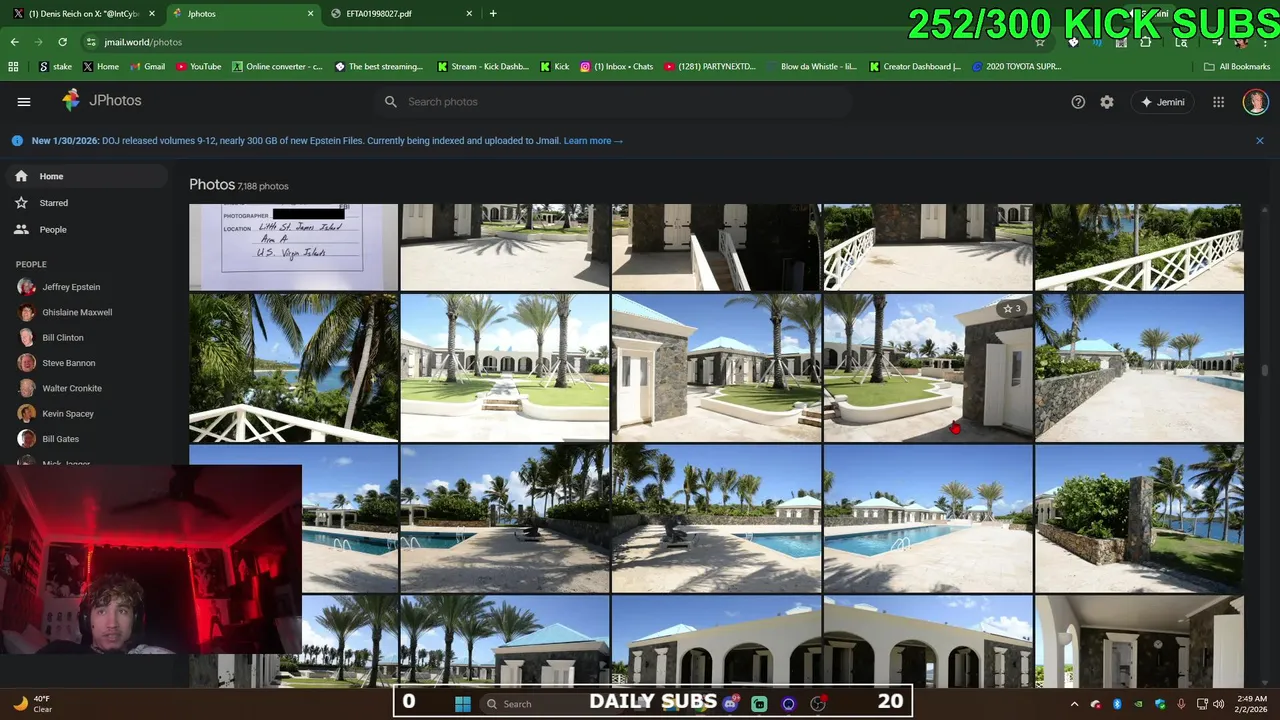Open the YouTube bookmark

[199, 67]
